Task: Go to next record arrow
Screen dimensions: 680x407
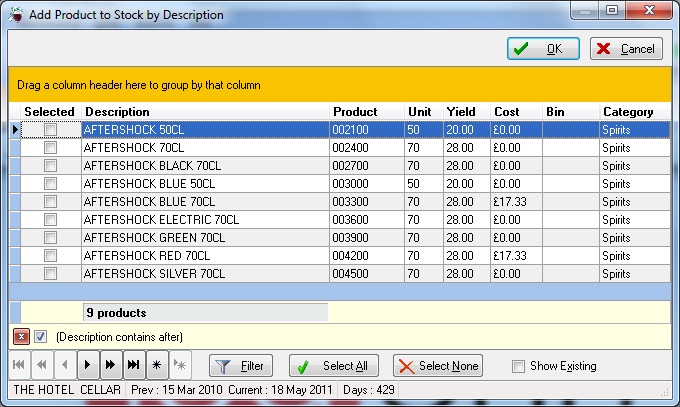Action: point(88,365)
